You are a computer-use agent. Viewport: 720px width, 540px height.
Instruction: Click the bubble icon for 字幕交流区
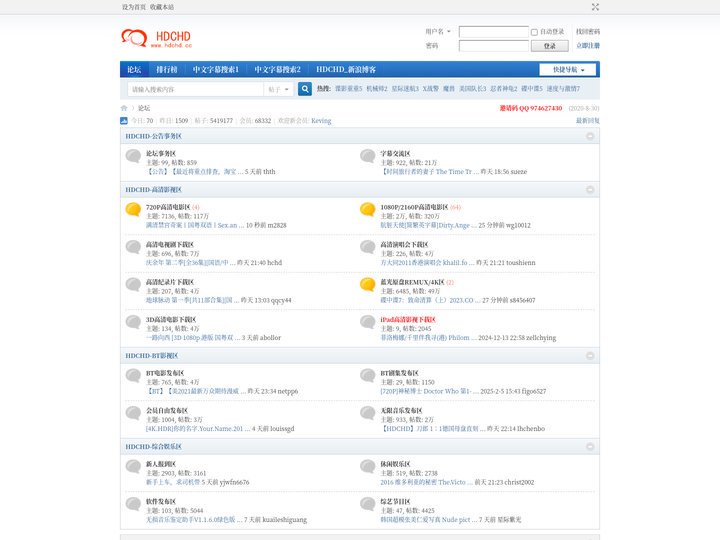pos(367,156)
